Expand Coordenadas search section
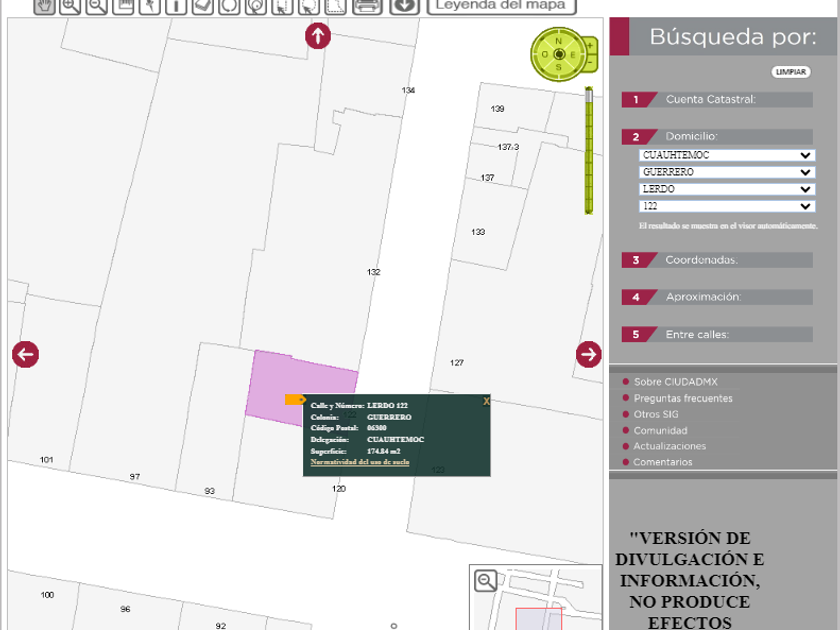The image size is (840, 630). (x=717, y=260)
